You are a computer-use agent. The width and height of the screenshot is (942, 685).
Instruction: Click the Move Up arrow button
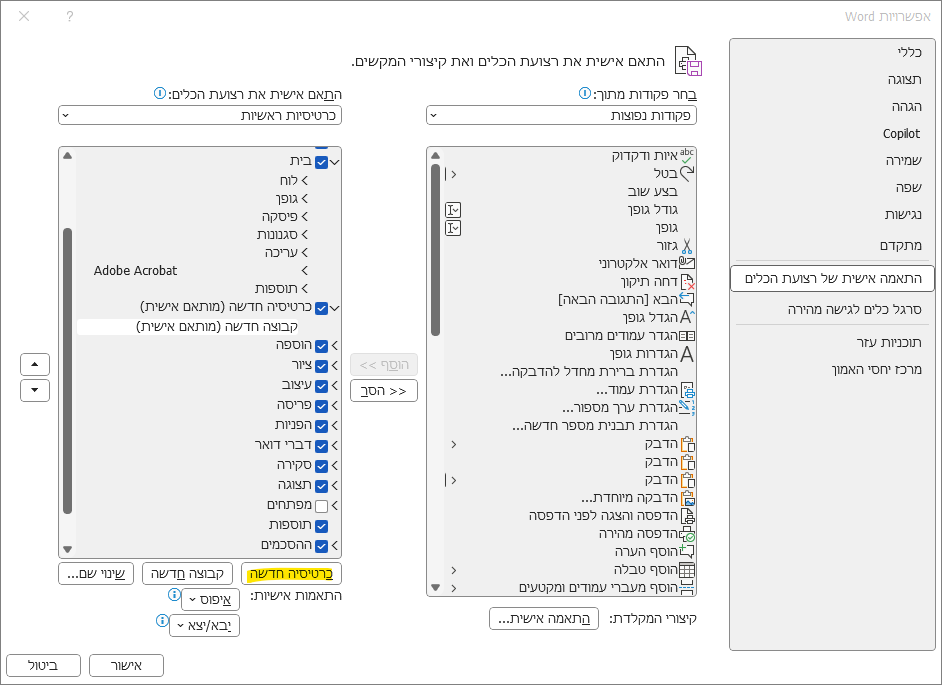click(35, 364)
